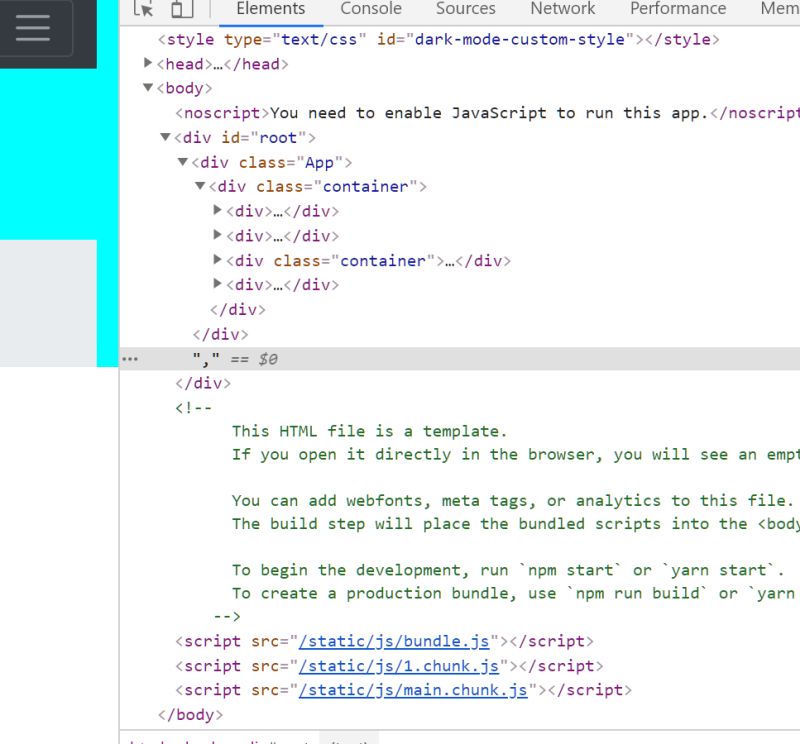Collapse the div#root node
Viewport: 800px width, 744px height.
[x=164, y=137]
